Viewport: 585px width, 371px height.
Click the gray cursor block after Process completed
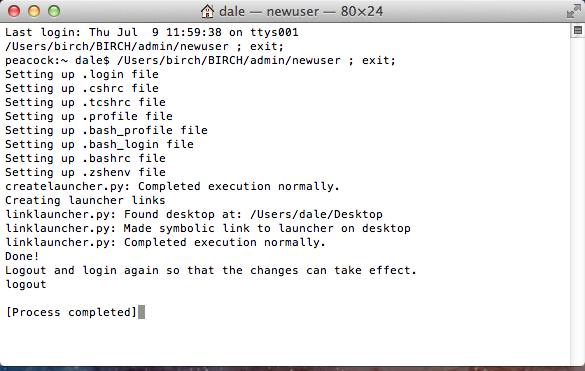tap(141, 312)
